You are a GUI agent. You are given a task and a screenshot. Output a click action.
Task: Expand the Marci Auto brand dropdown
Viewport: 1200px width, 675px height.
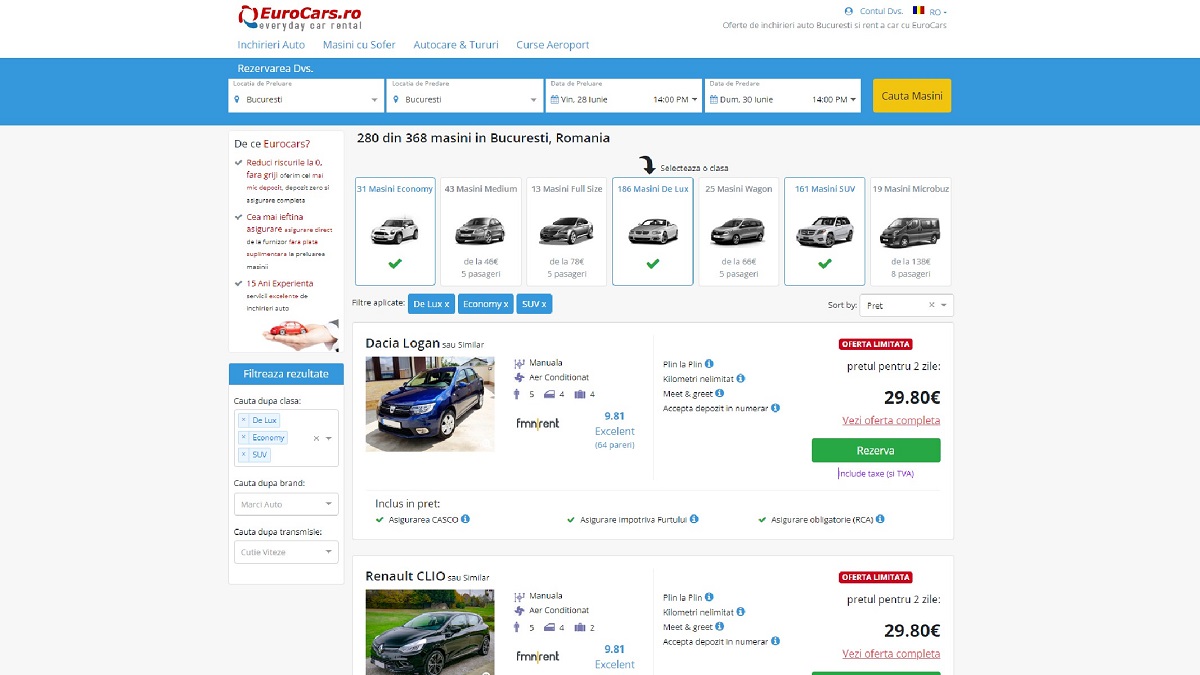tap(286, 504)
